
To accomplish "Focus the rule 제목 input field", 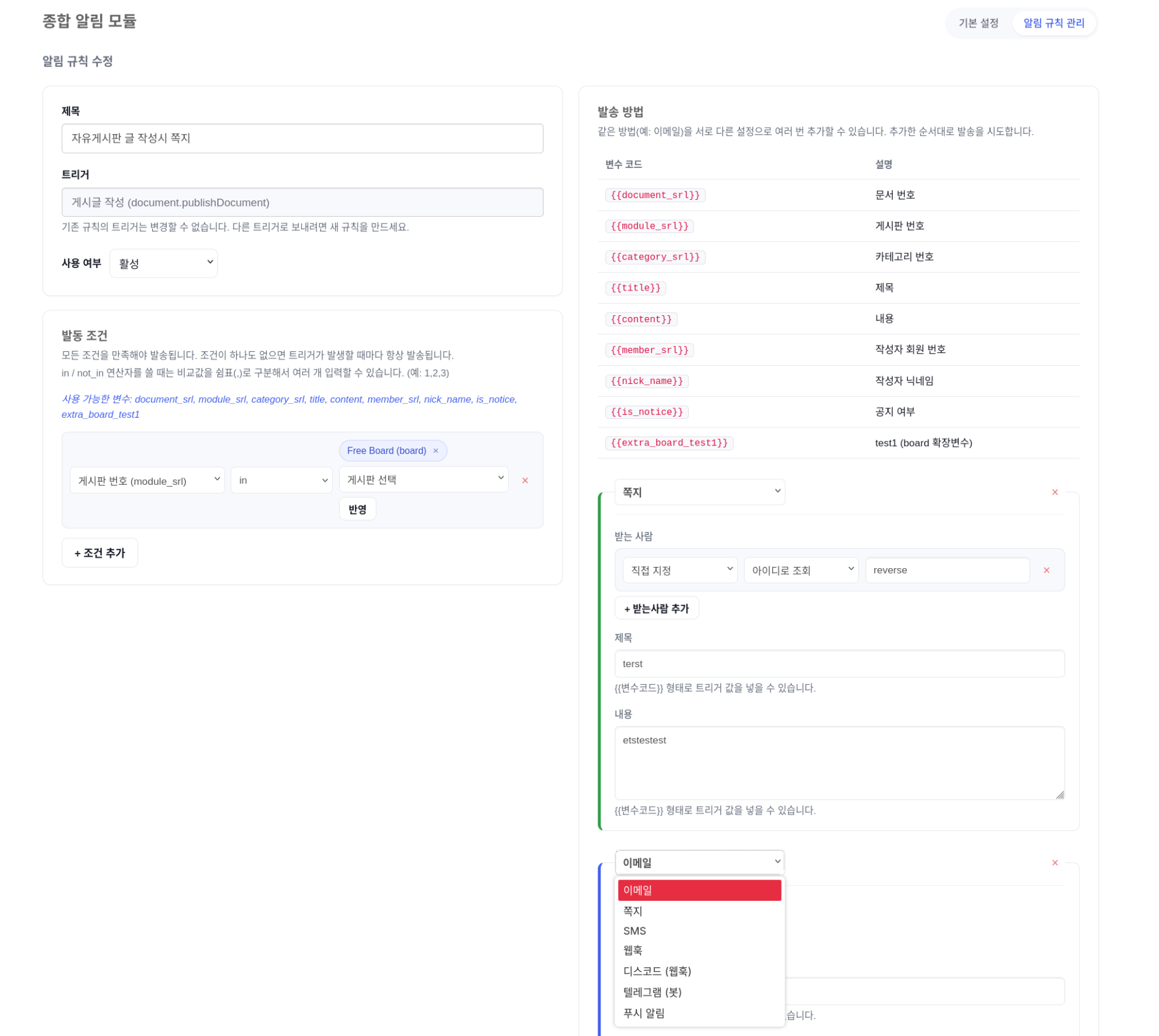I will [302, 138].
